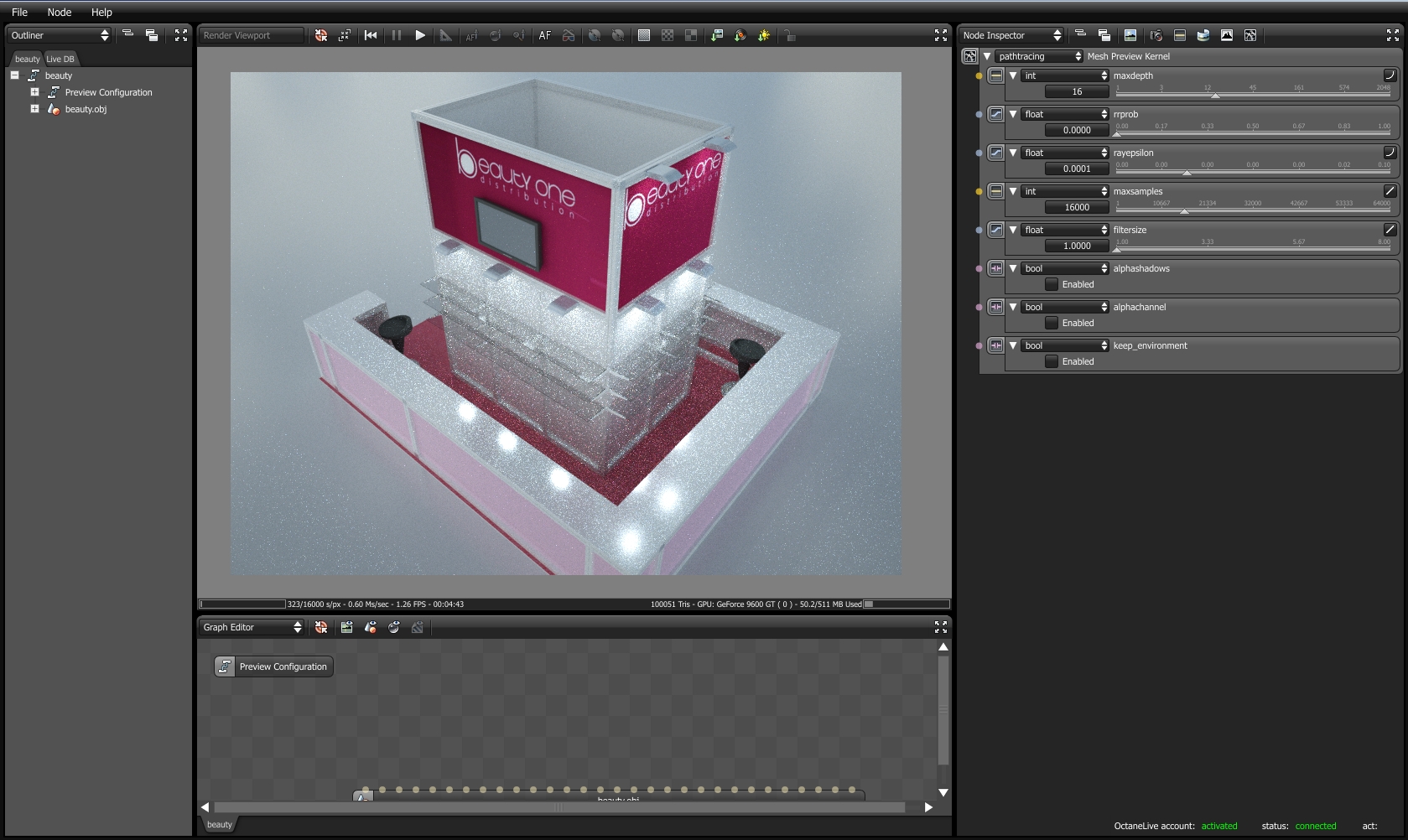Viewport: 1408px width, 840px height.
Task: Recenter the render viewport view
Action: [321, 35]
